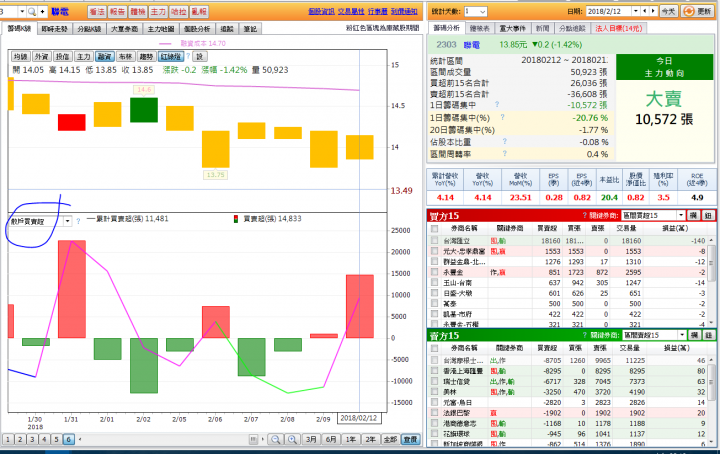Click second small button right of 賣方15 dropdown
This screenshot has width=720, height=454.
(x=708, y=335)
